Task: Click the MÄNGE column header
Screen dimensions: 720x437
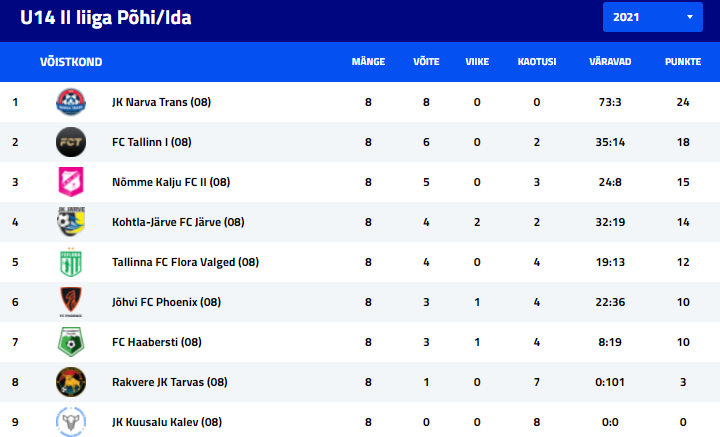Action: pyautogui.click(x=368, y=62)
